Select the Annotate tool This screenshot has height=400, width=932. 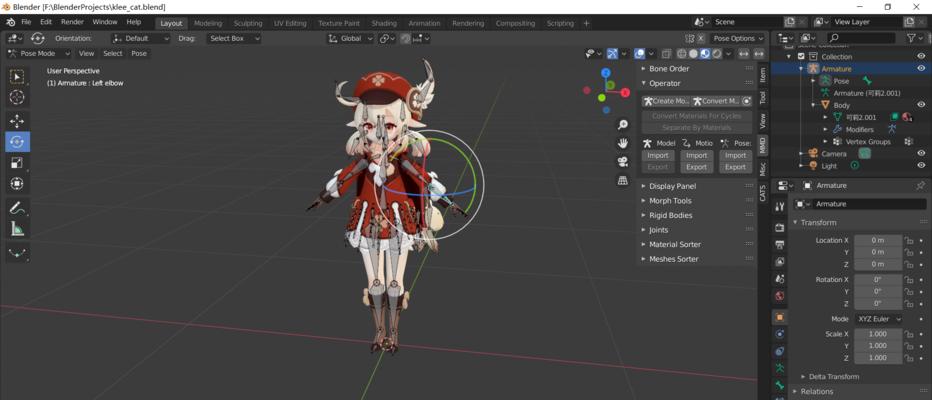(17, 208)
